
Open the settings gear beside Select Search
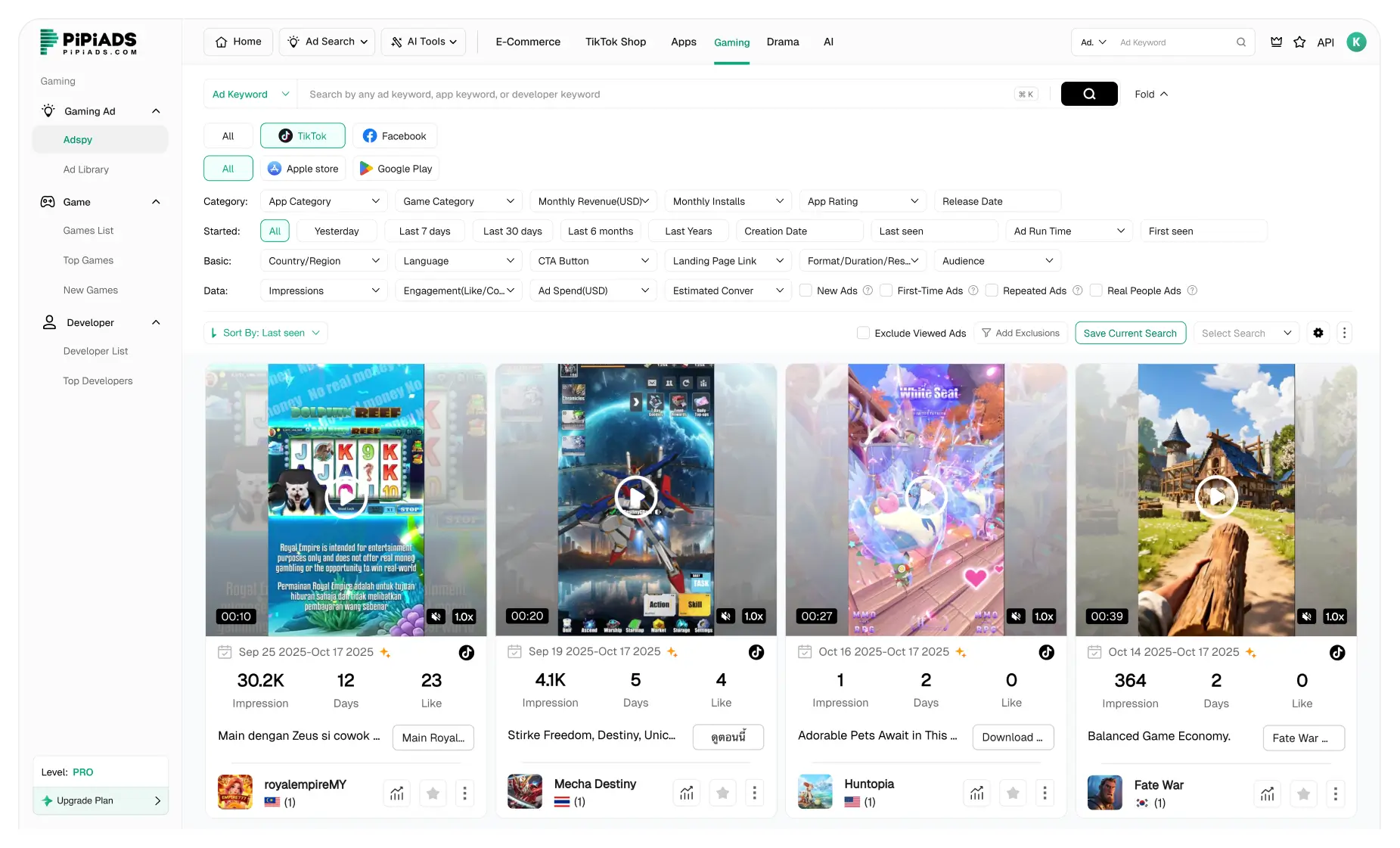click(1318, 333)
